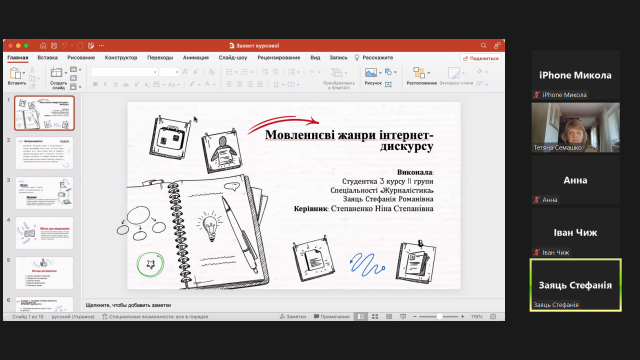Open the font name dropdown
This screenshot has height=360, width=640.
(x=155, y=72)
